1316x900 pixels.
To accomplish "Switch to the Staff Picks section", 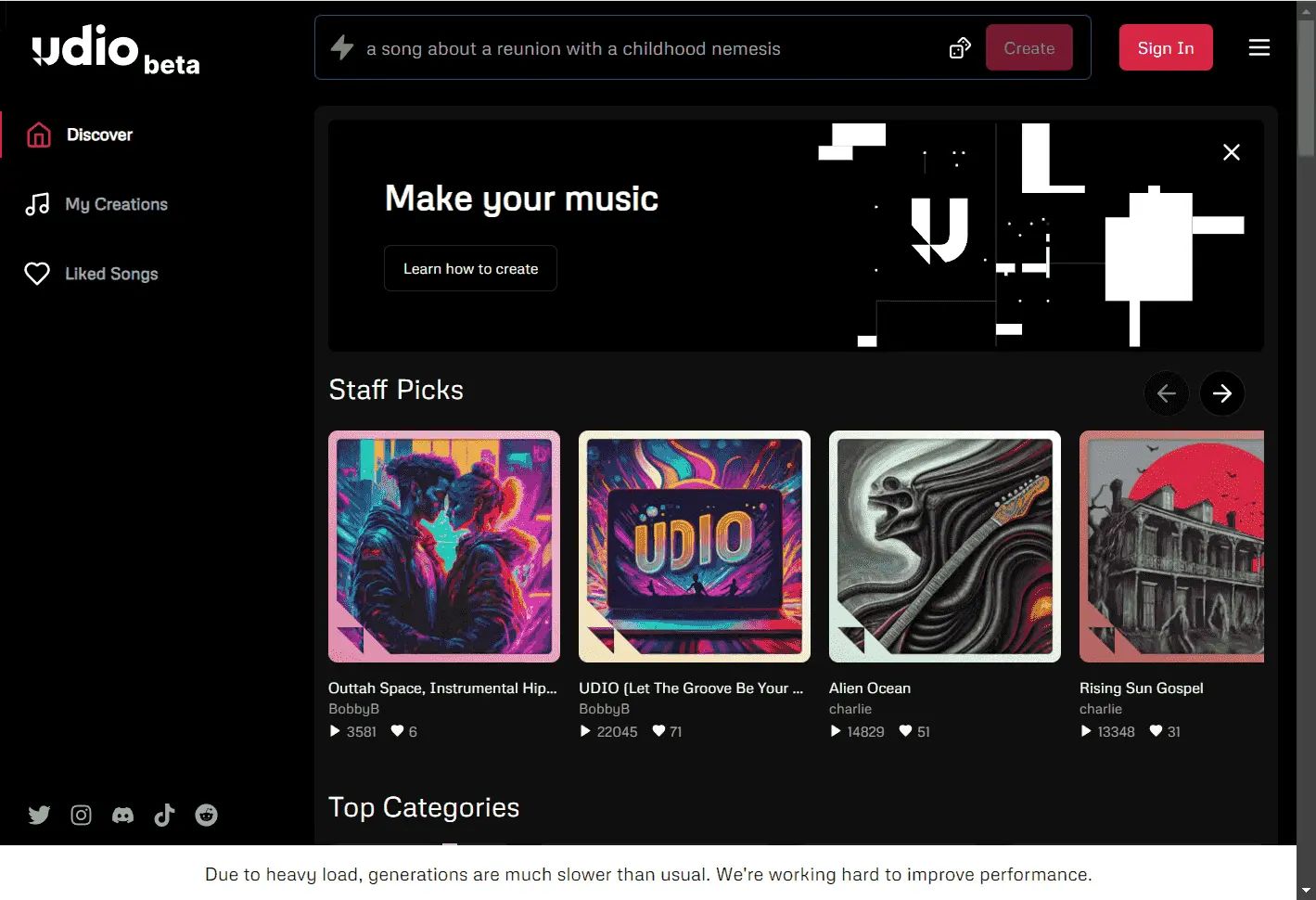I will tap(396, 390).
